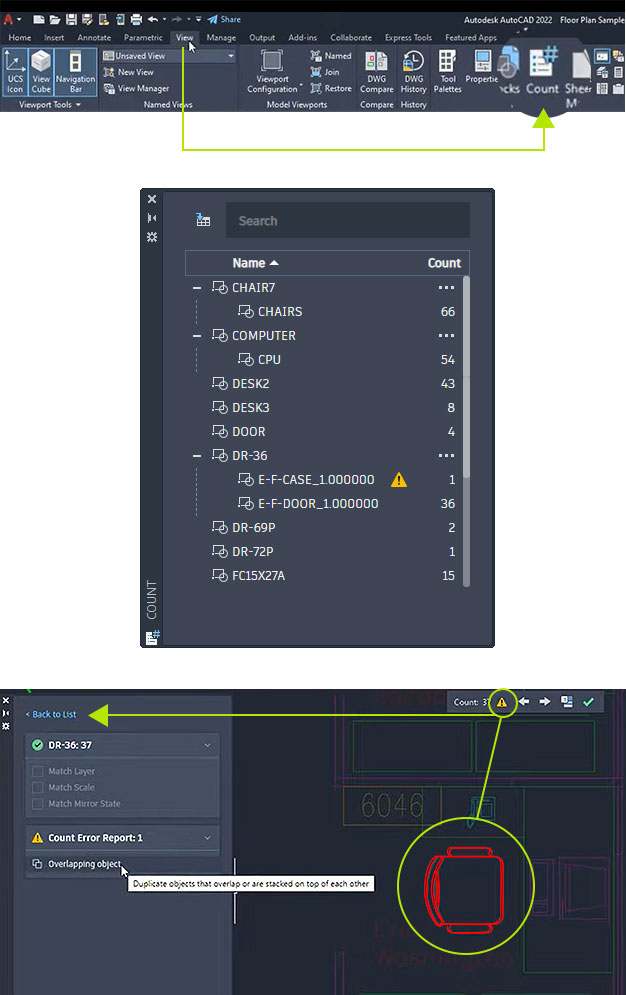Open the Annotate ribbon tab
626x995 pixels.
click(94, 38)
